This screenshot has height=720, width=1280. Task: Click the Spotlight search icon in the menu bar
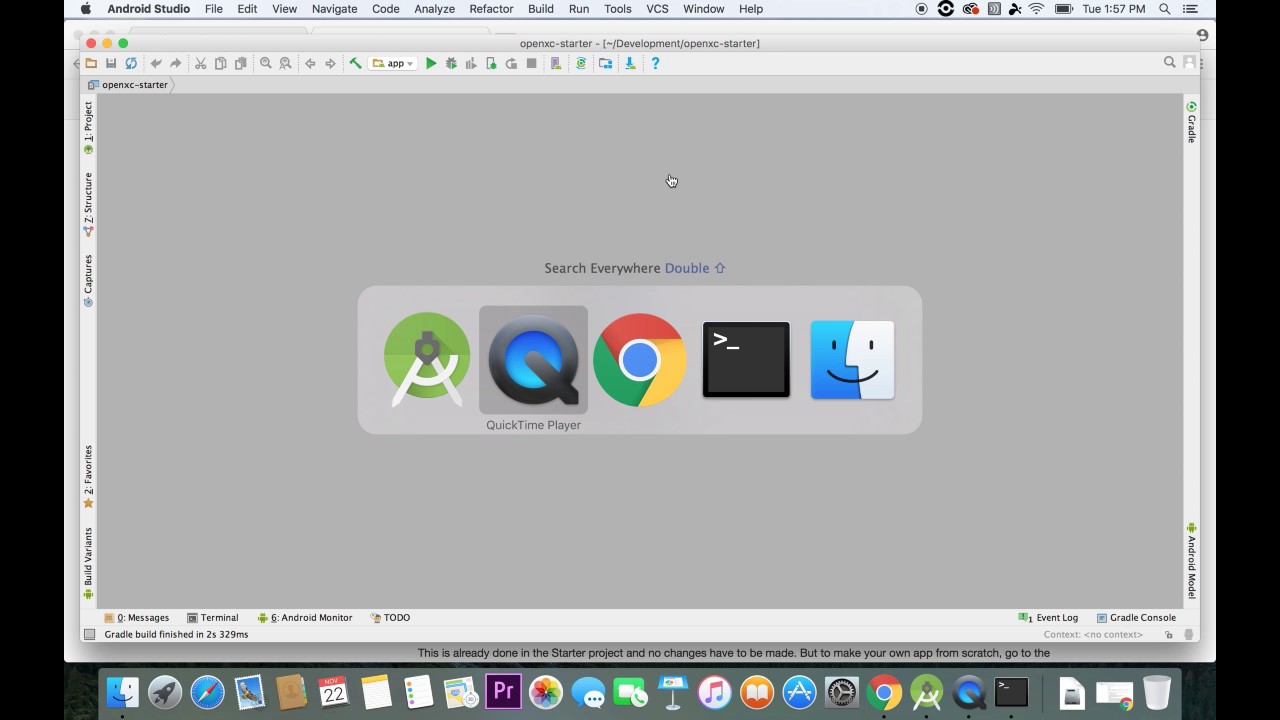pyautogui.click(x=1165, y=9)
